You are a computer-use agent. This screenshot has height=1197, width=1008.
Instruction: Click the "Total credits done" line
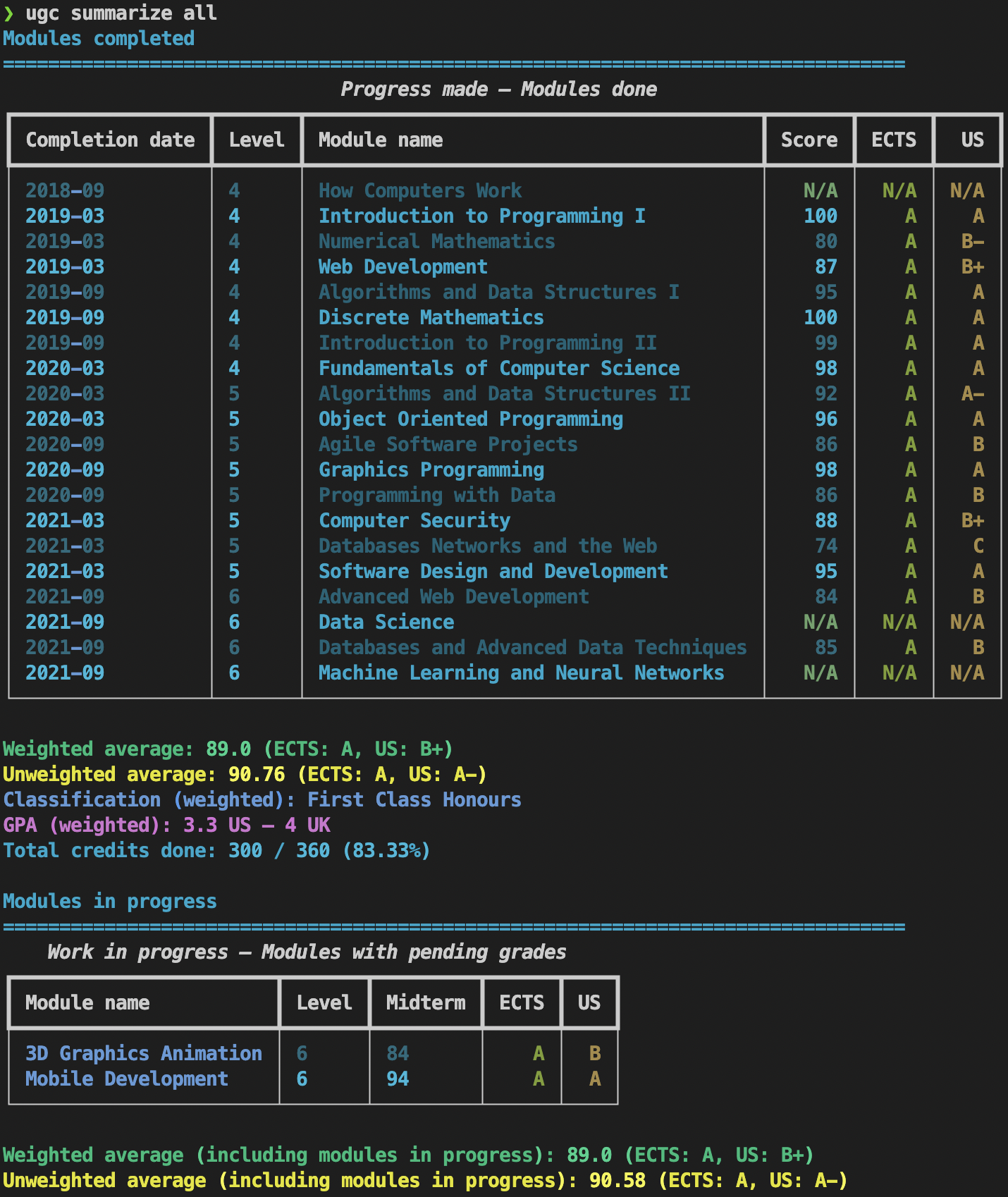216,851
